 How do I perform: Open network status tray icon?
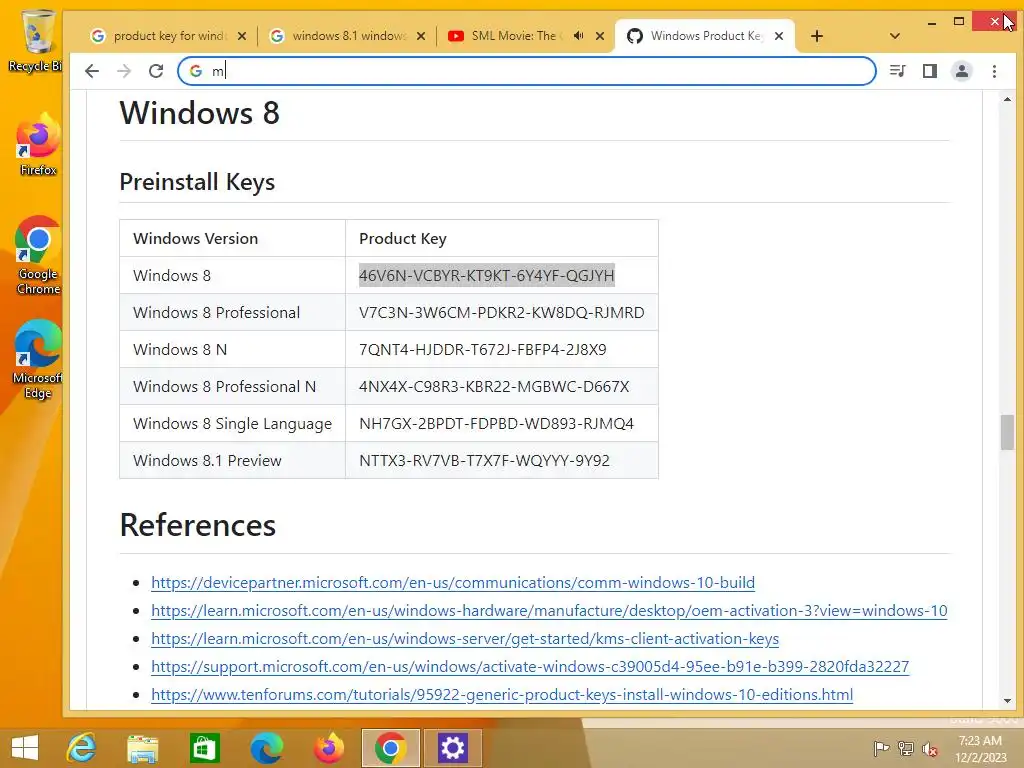tap(906, 748)
